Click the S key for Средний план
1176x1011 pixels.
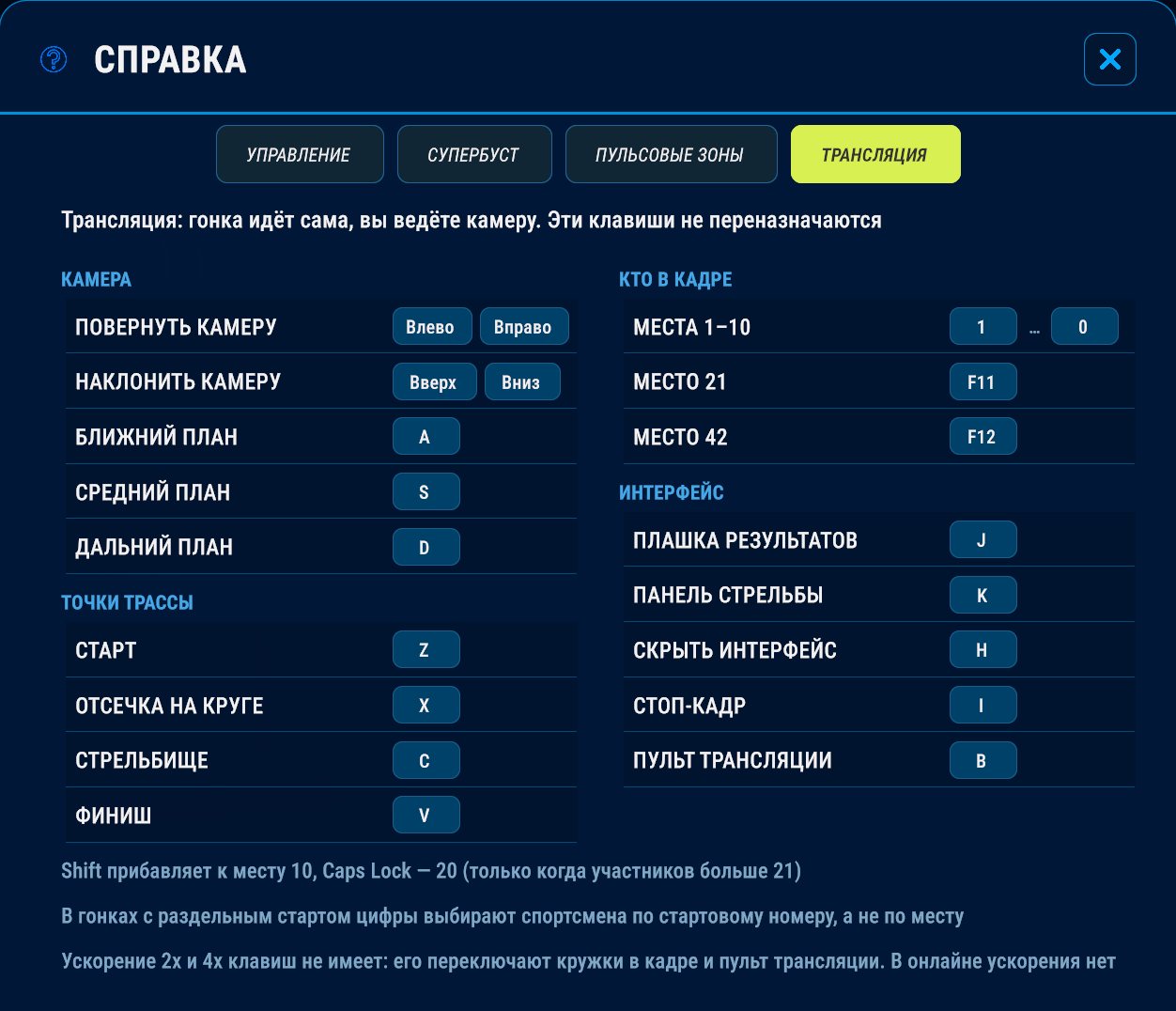point(426,492)
